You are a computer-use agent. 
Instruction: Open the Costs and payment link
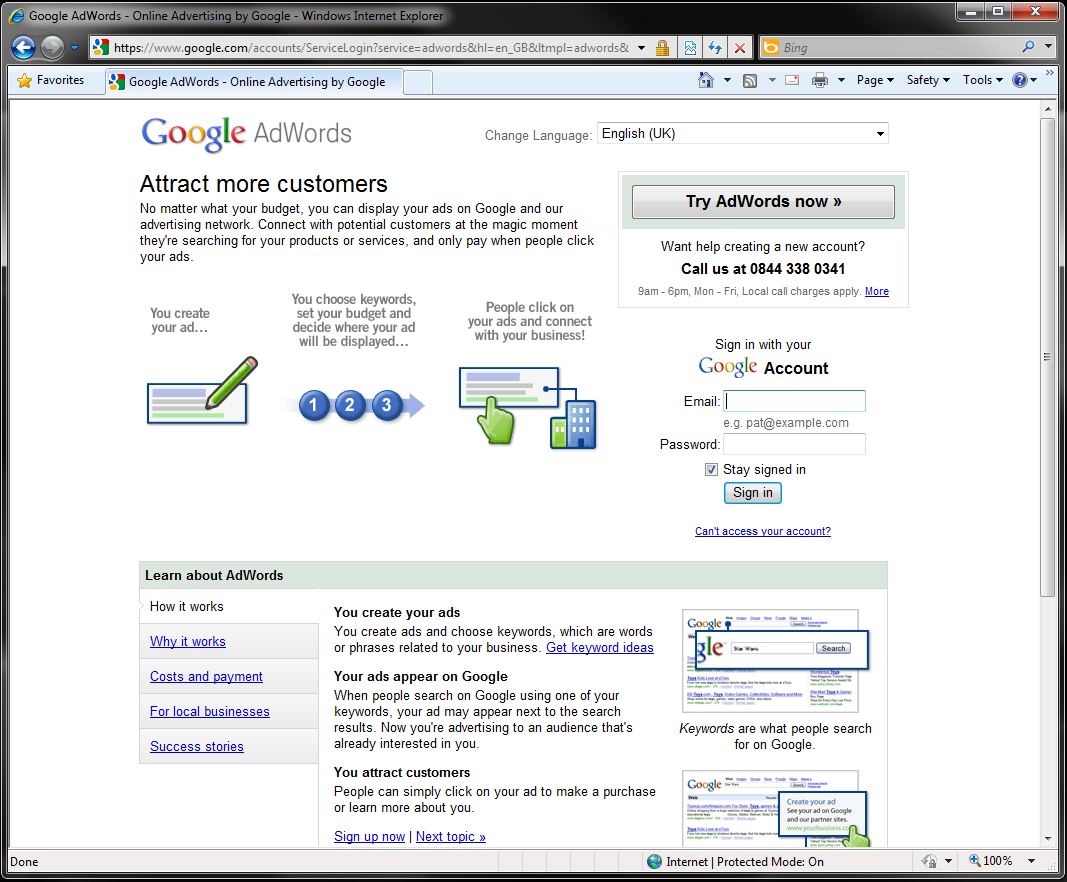206,676
